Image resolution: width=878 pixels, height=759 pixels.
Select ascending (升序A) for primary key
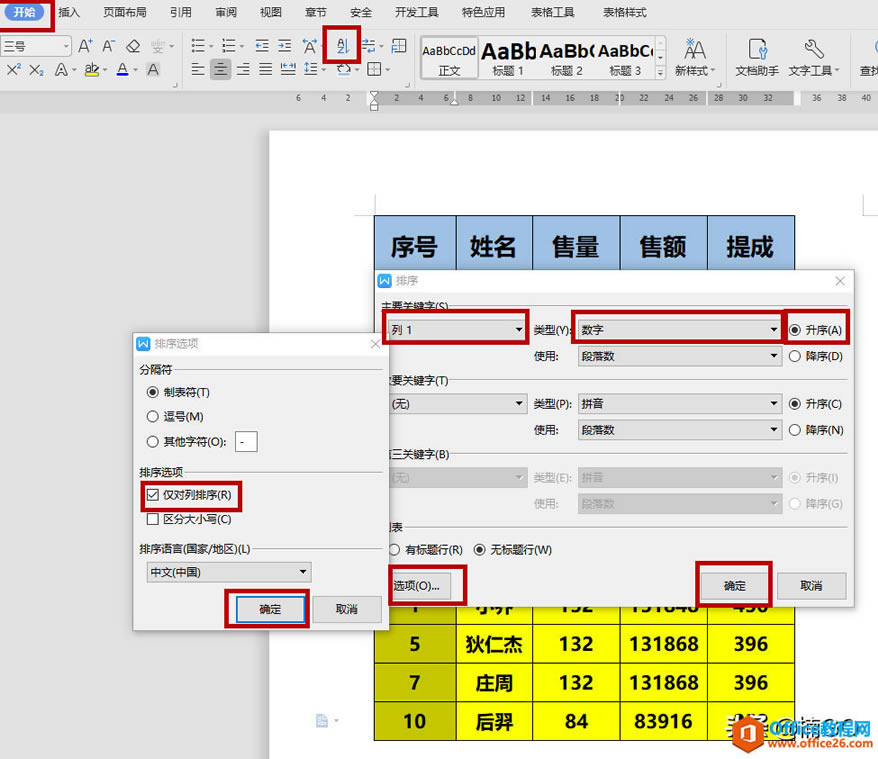click(x=795, y=330)
